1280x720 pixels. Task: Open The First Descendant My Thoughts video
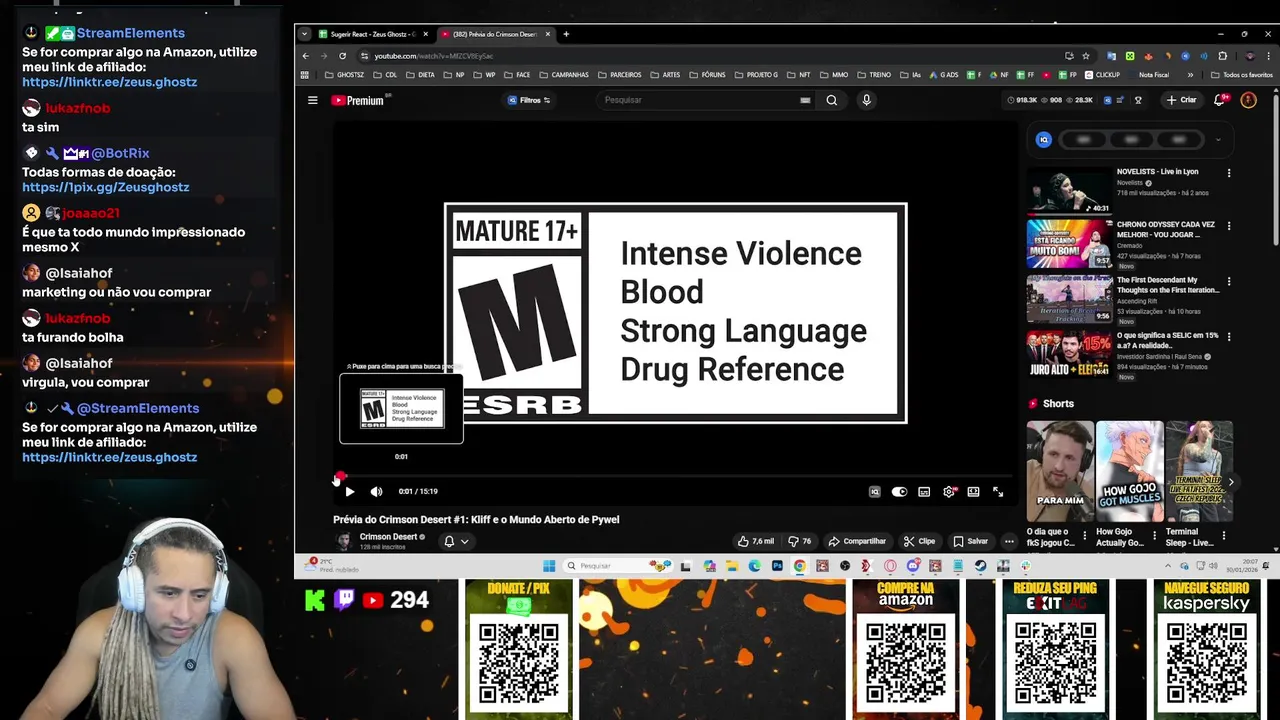1069,298
